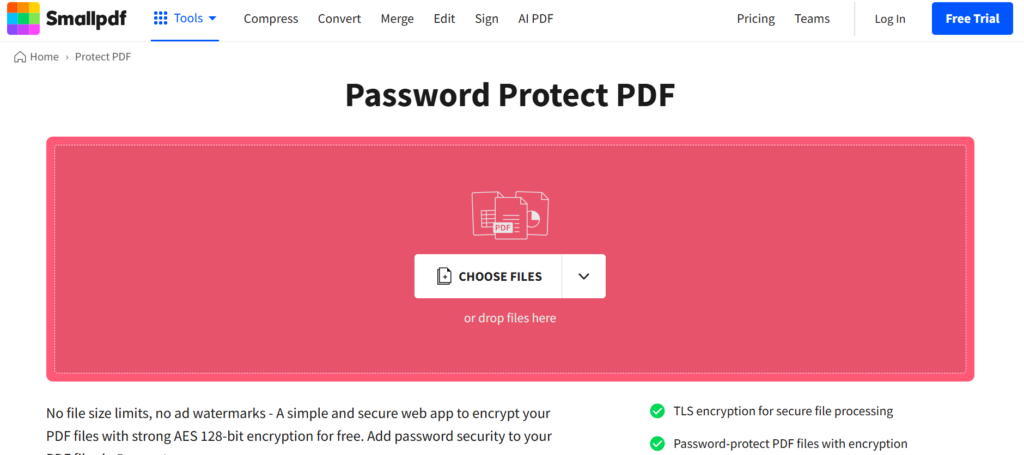This screenshot has width=1024, height=455.
Task: Expand the Tools dropdown arrow
Action: [x=212, y=19]
